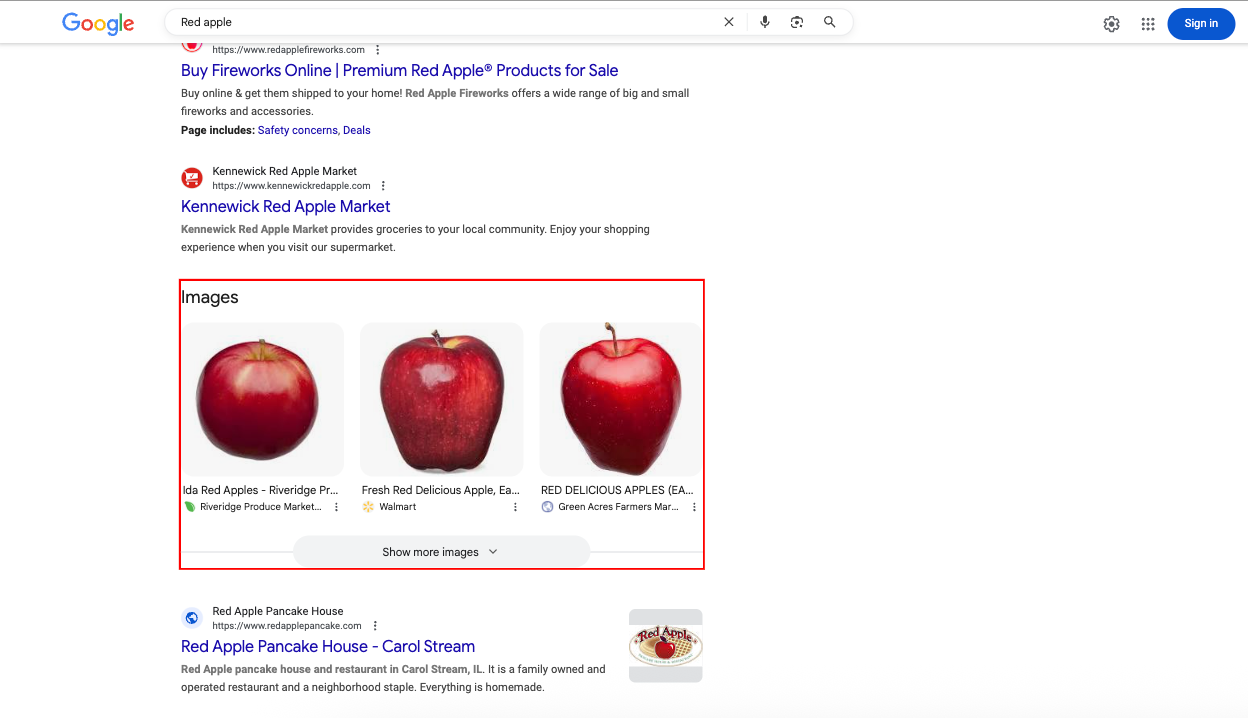Open the Green Acres Red Delicious thumbnail

[621, 399]
